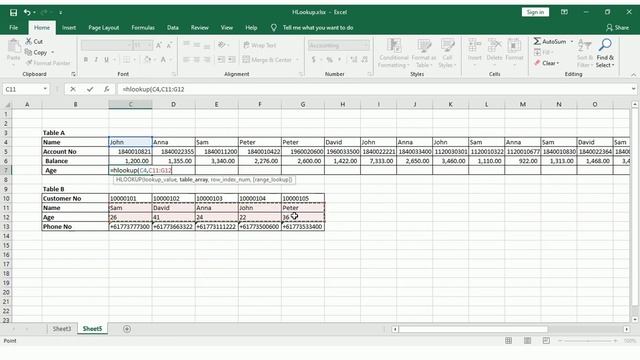640x360 pixels.
Task: Click the Share person icon
Action: click(609, 27)
